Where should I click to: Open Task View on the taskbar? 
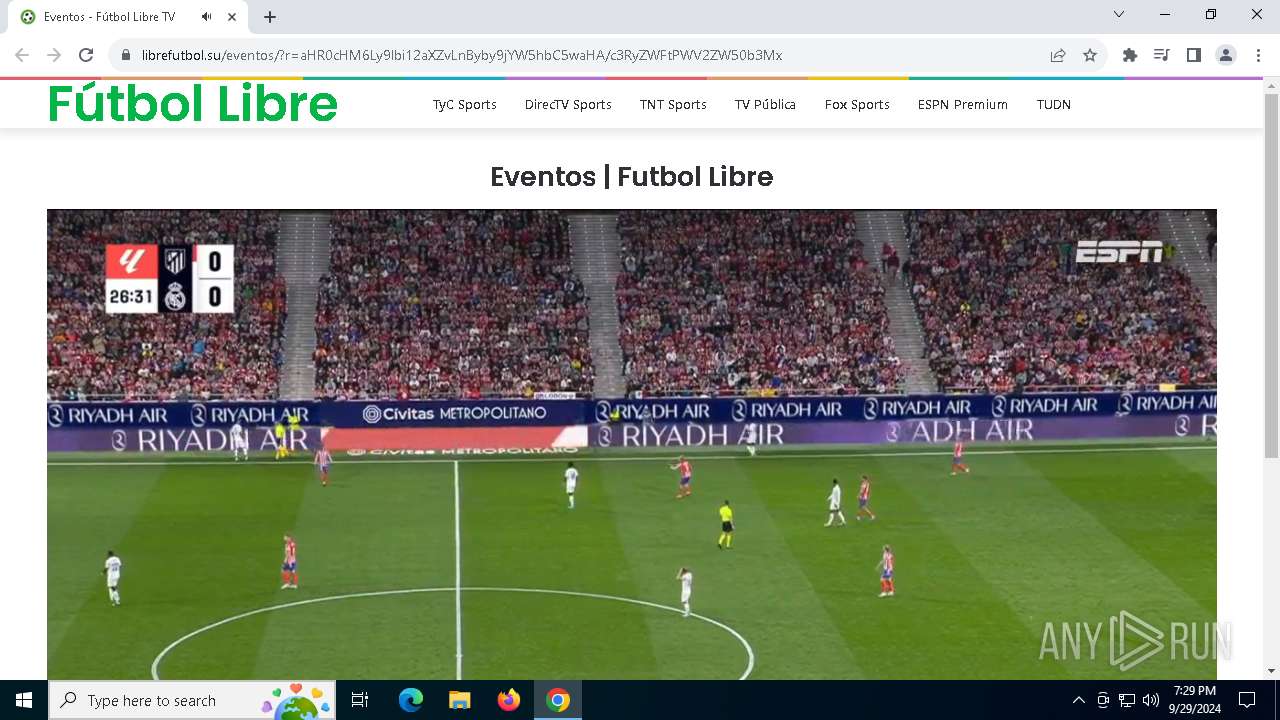point(360,700)
